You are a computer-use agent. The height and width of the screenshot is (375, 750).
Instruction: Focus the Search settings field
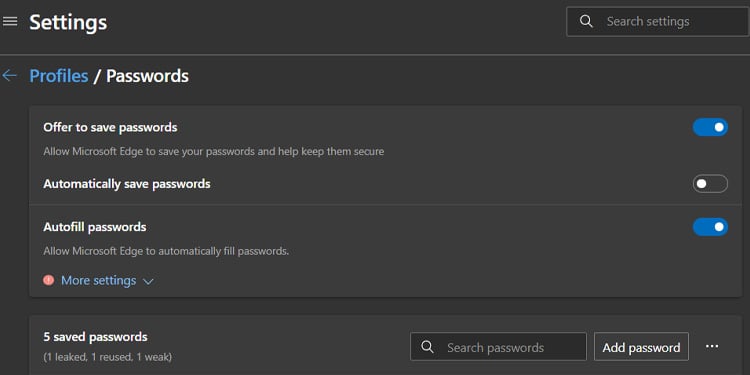click(657, 22)
